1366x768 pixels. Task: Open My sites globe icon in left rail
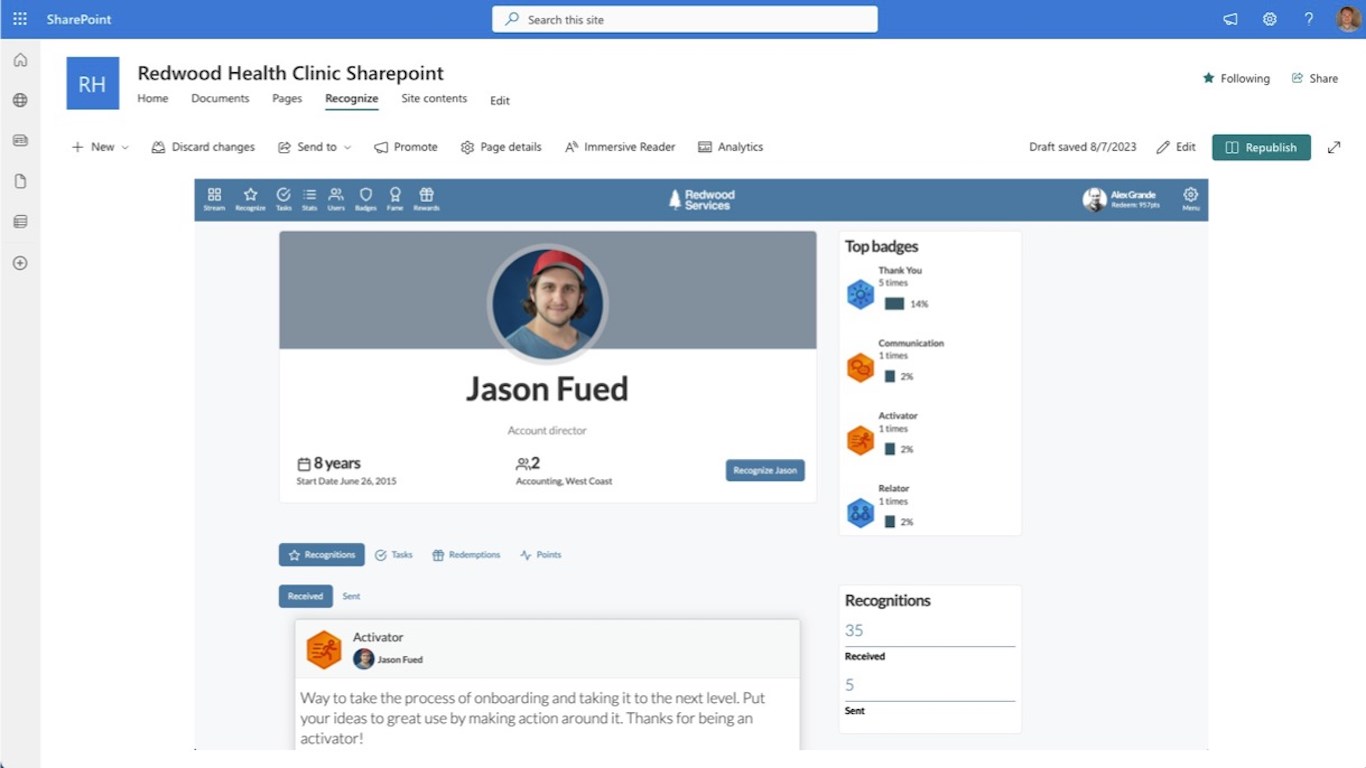pos(20,100)
